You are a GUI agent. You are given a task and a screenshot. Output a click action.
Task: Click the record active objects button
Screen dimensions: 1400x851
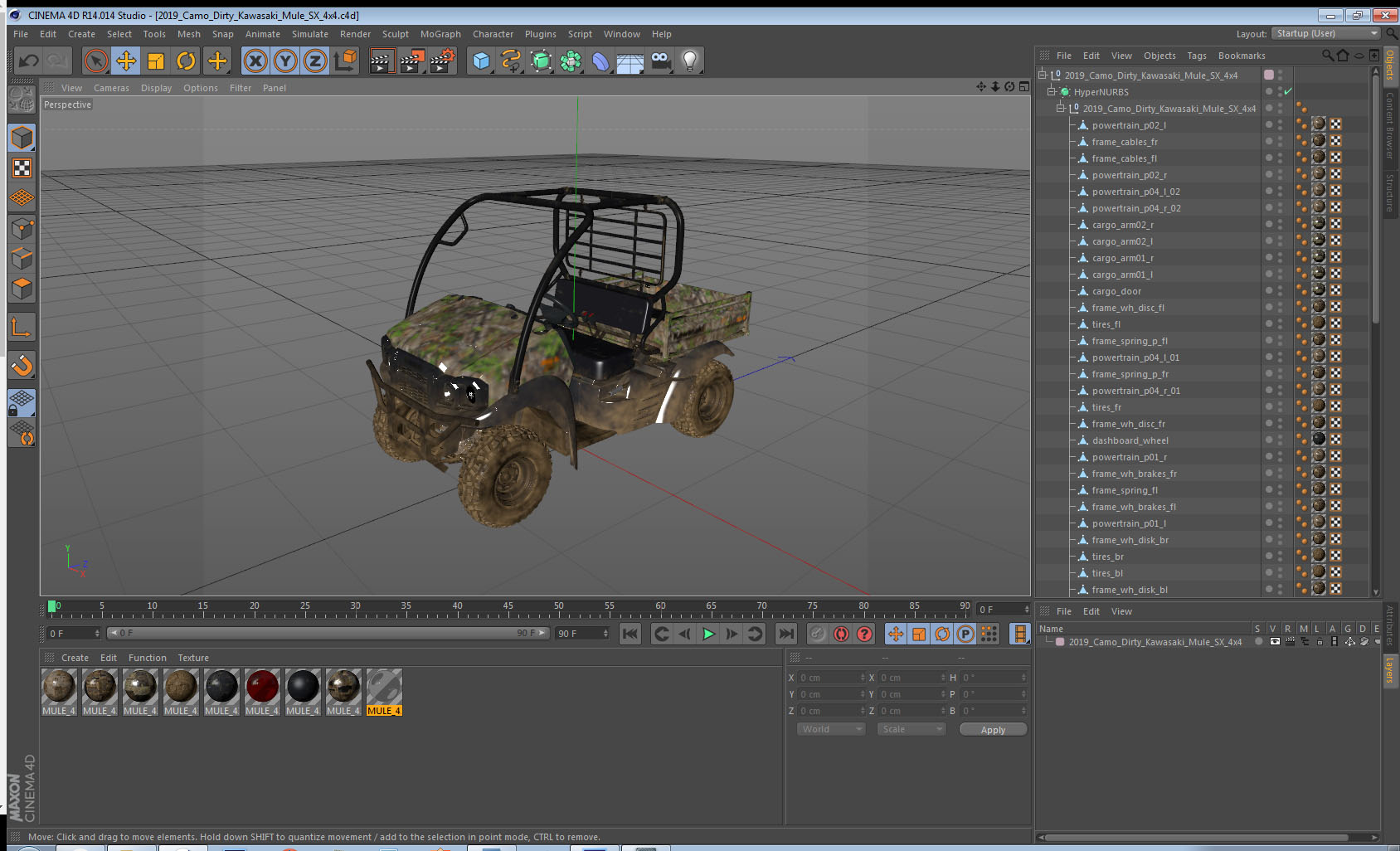pyautogui.click(x=818, y=634)
